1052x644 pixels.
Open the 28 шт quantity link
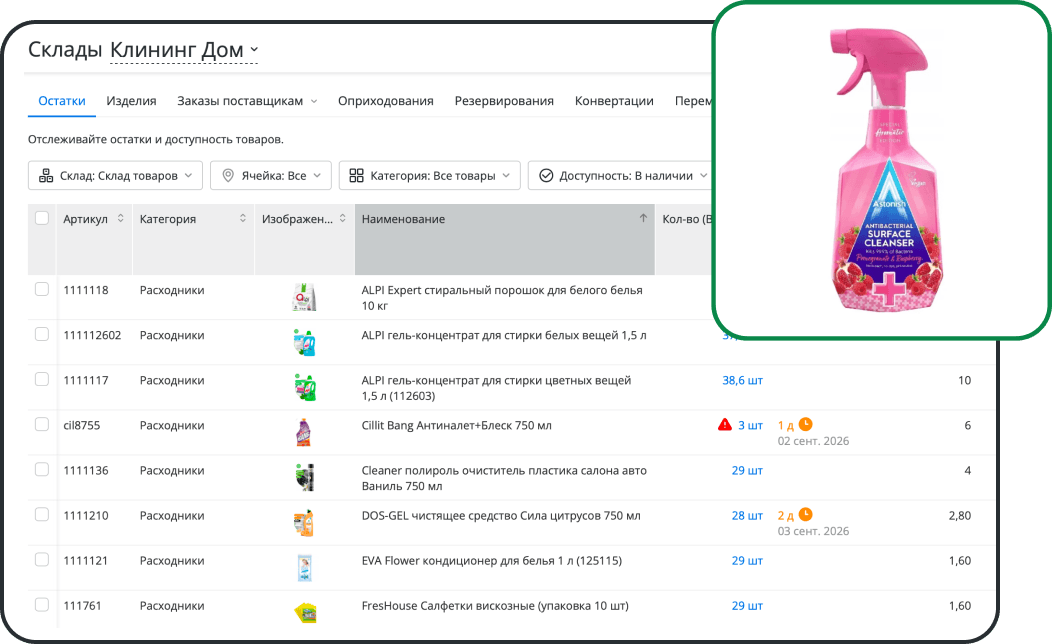pos(747,515)
